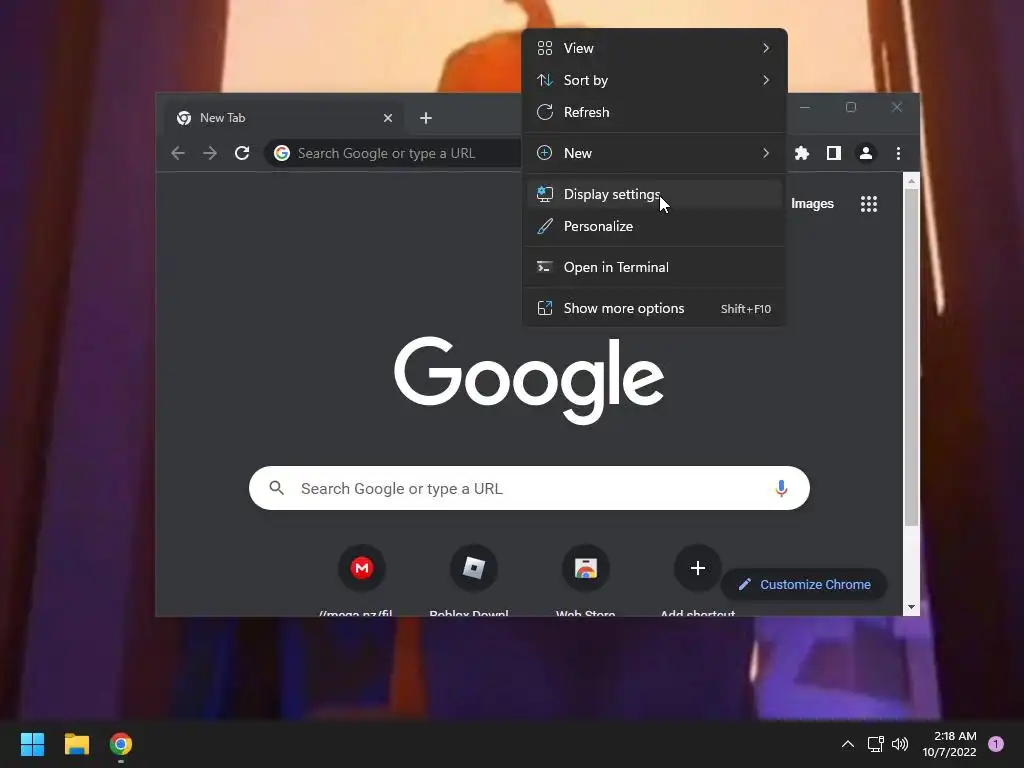1024x768 pixels.
Task: Select Display settings in the context menu
Action: tap(654, 194)
